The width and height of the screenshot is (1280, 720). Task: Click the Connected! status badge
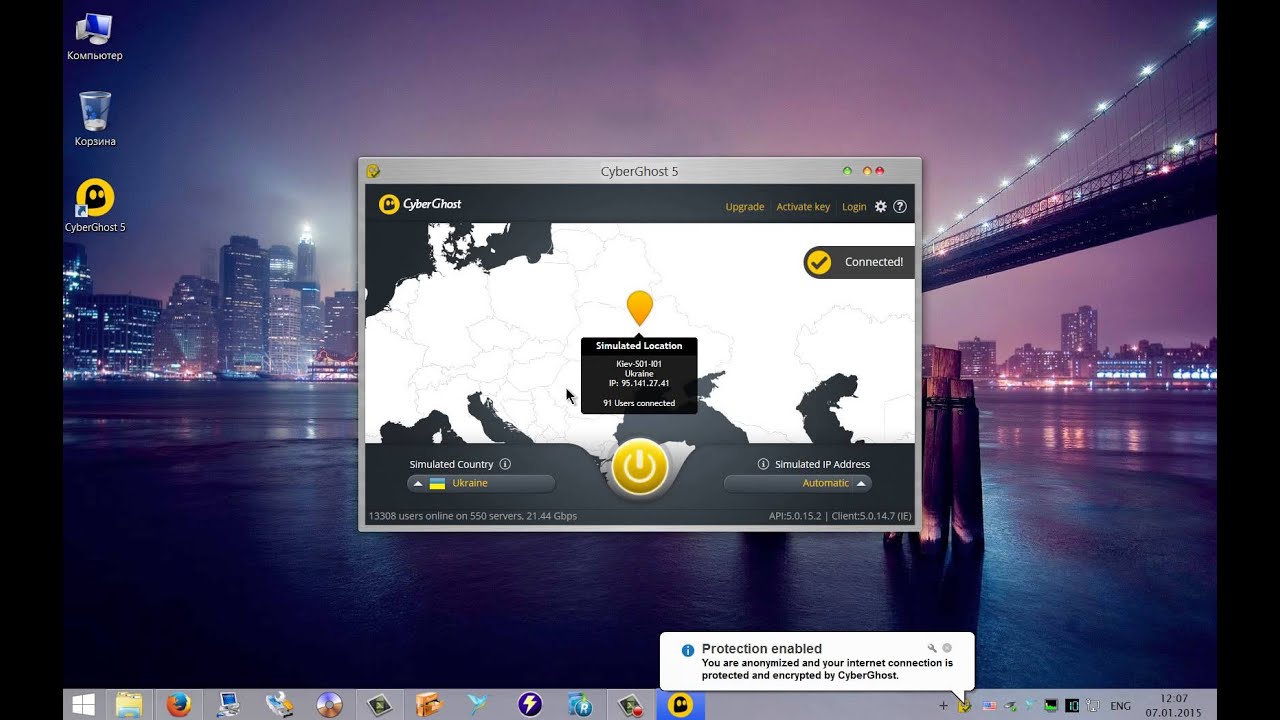pos(859,262)
